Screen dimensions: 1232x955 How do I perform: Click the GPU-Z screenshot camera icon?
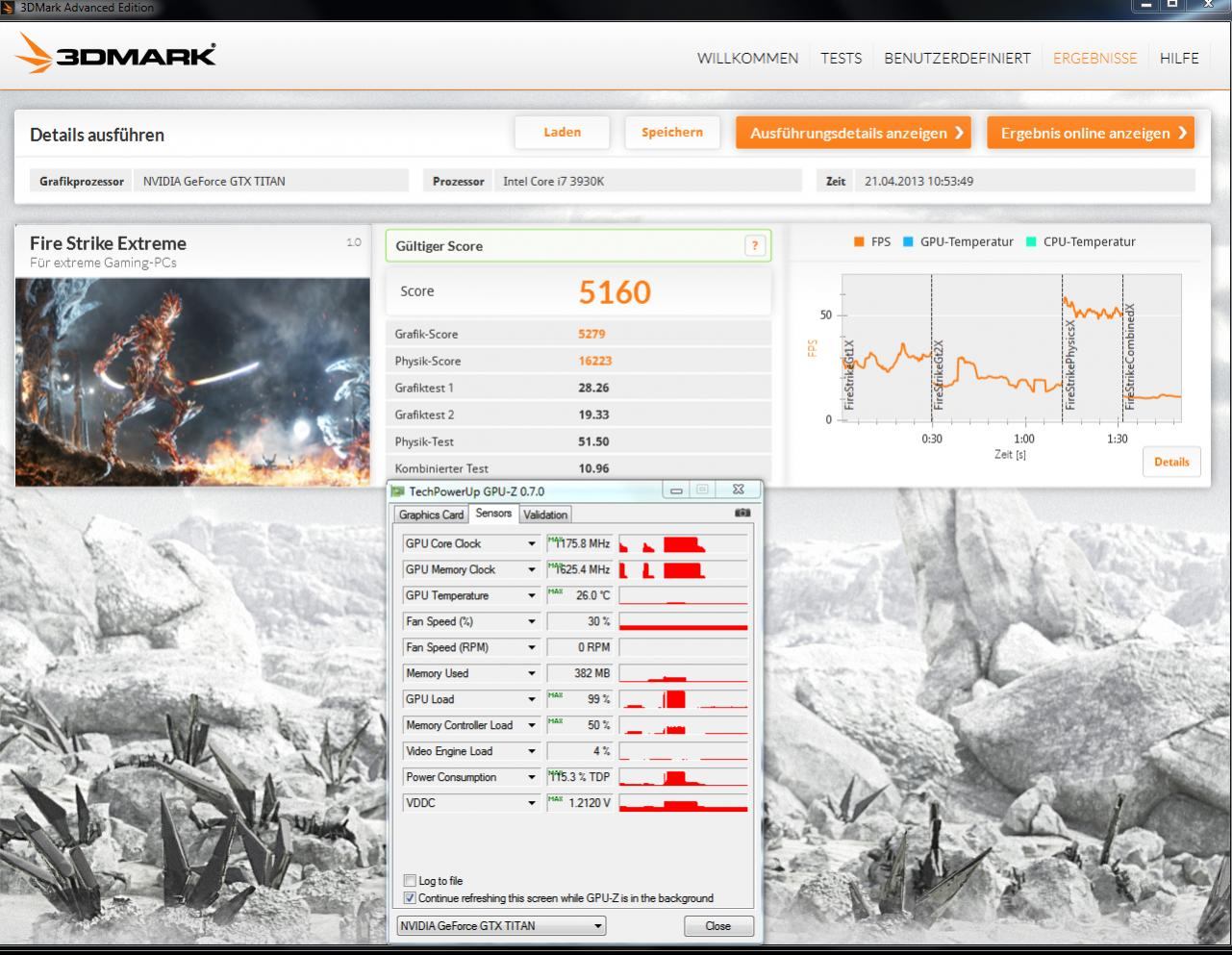click(742, 514)
